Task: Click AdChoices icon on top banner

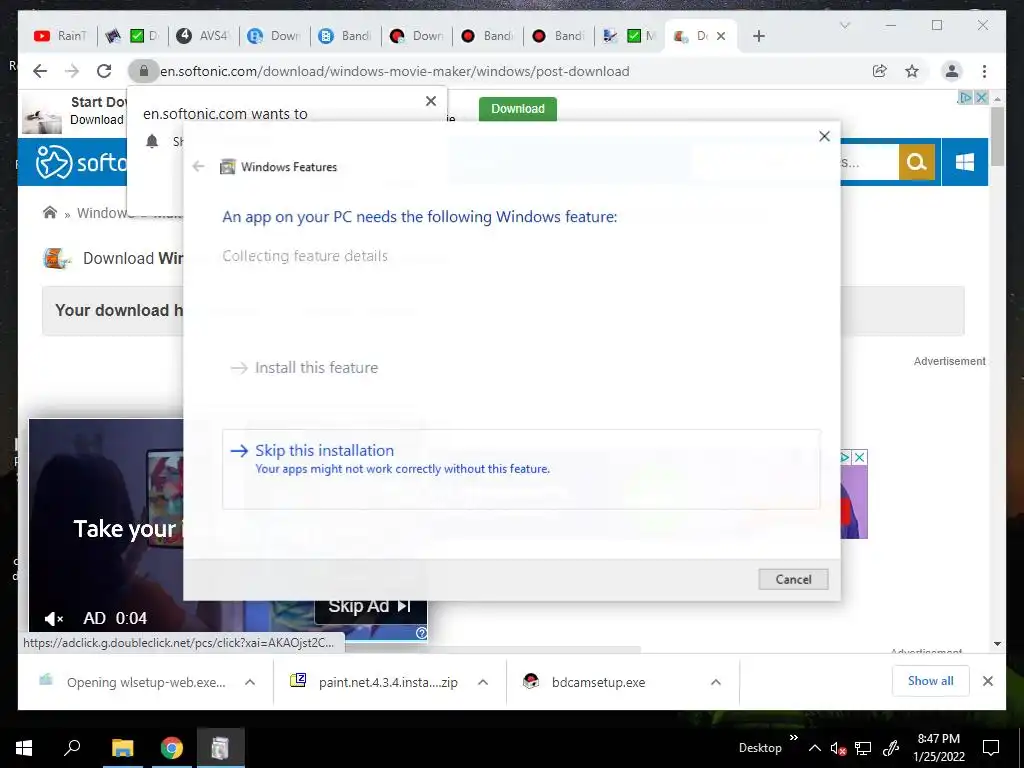Action: (x=965, y=97)
